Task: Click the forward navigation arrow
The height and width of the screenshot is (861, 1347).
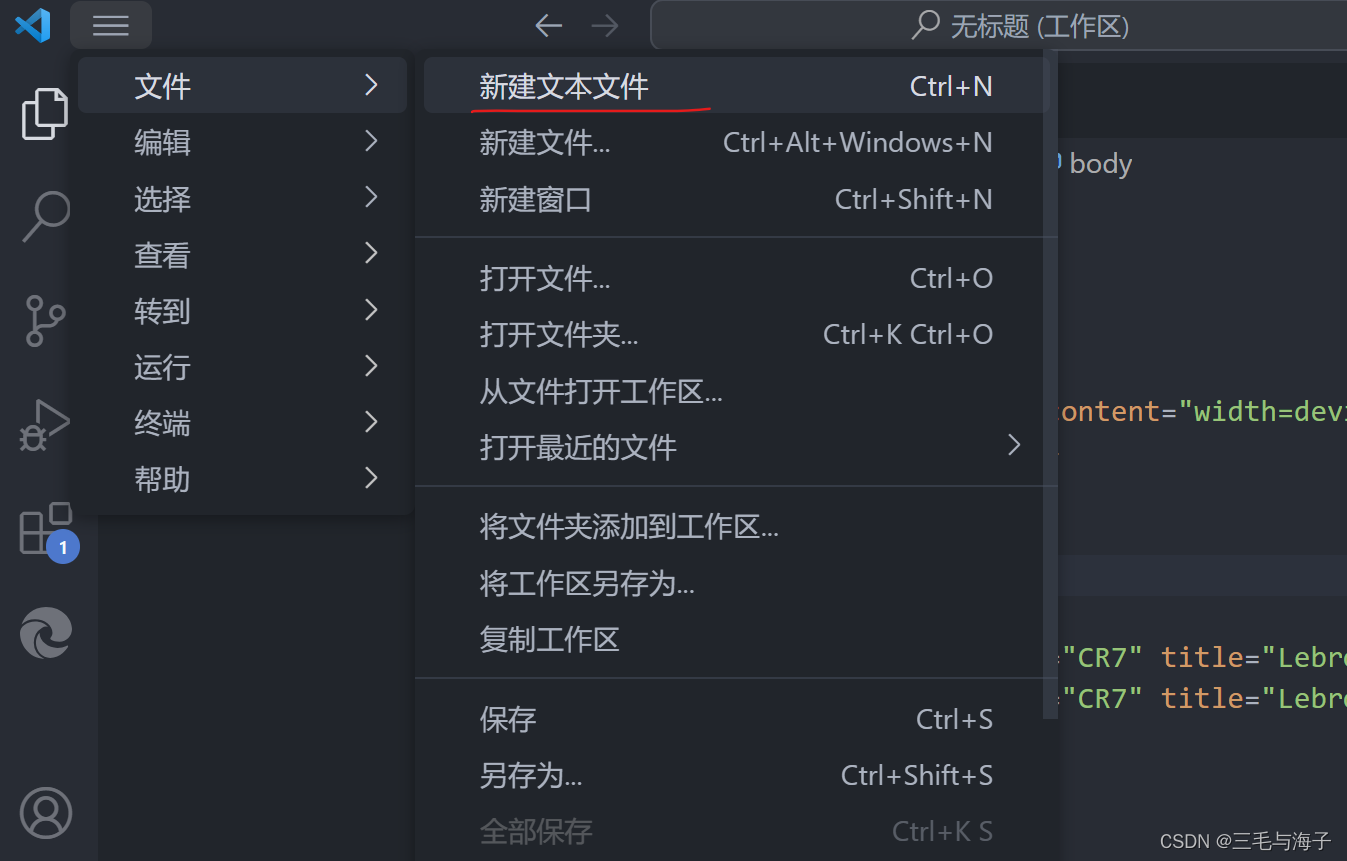Action: pyautogui.click(x=605, y=26)
